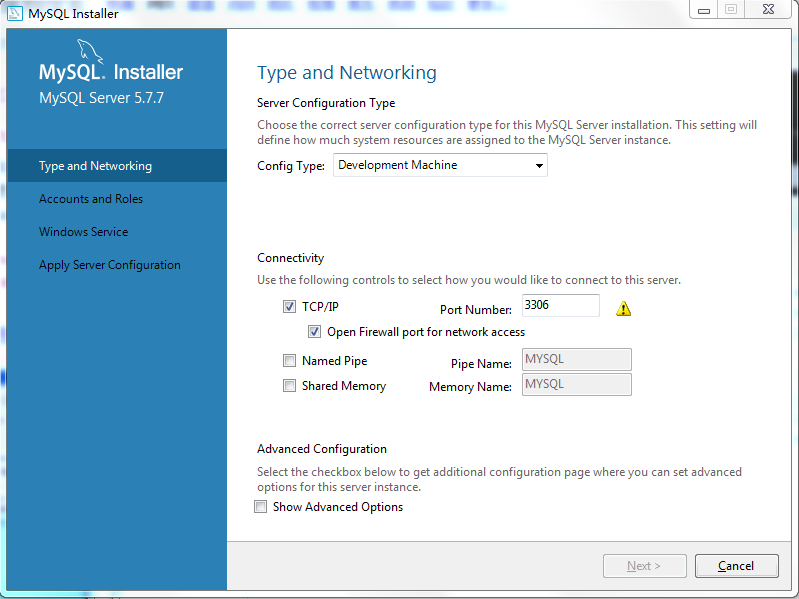This screenshot has height=599, width=799.
Task: Click the Pipe Name field
Action: point(577,360)
